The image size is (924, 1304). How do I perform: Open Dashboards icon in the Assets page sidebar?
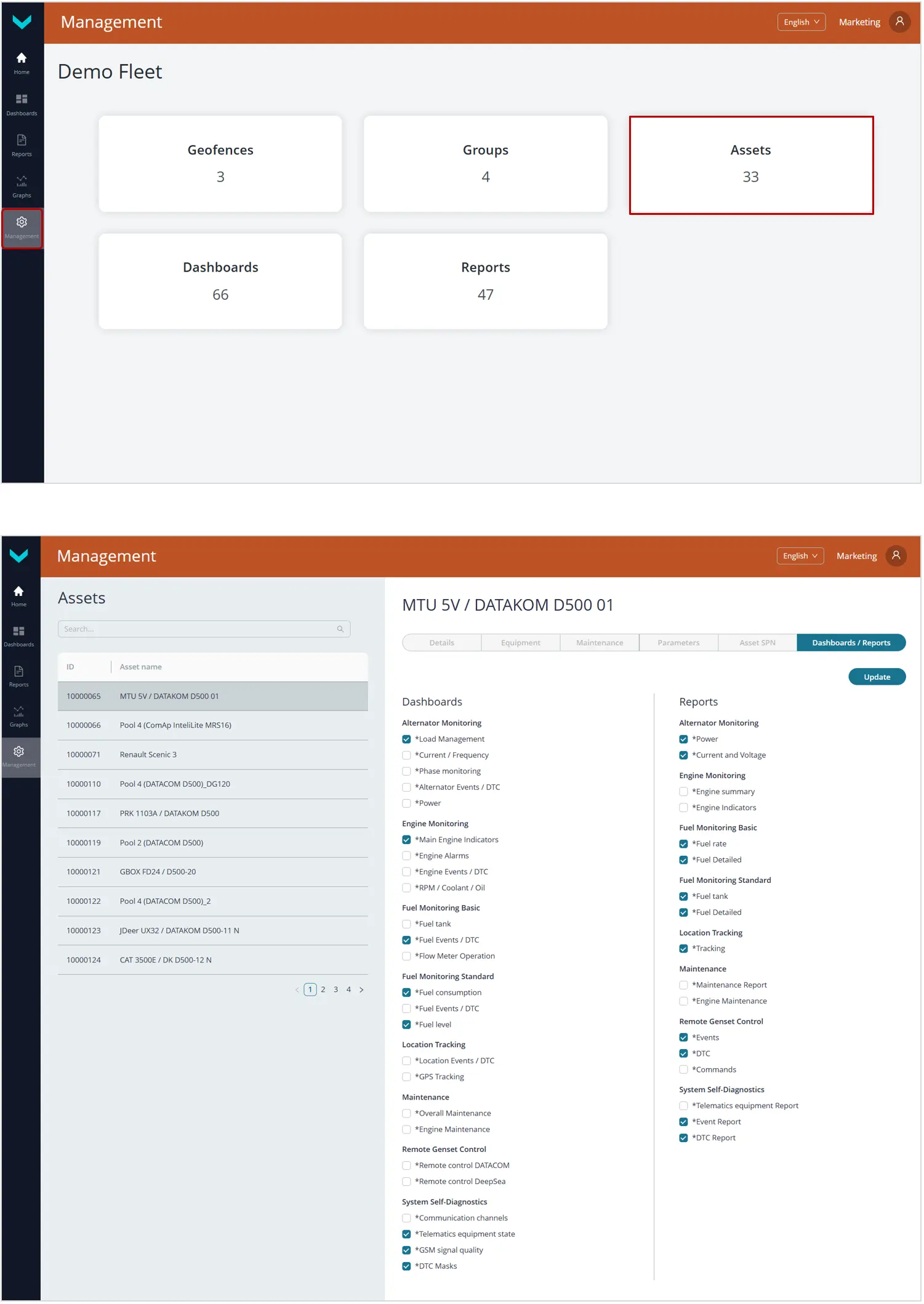tap(18, 636)
